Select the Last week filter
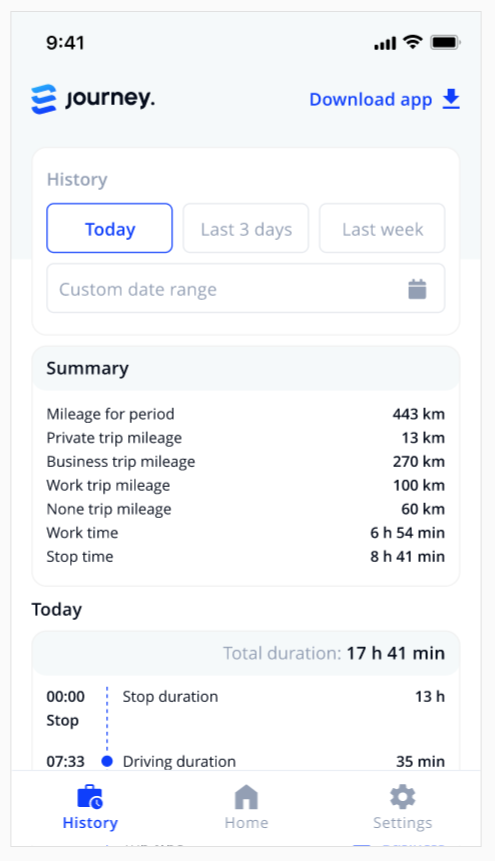 pyautogui.click(x=382, y=228)
